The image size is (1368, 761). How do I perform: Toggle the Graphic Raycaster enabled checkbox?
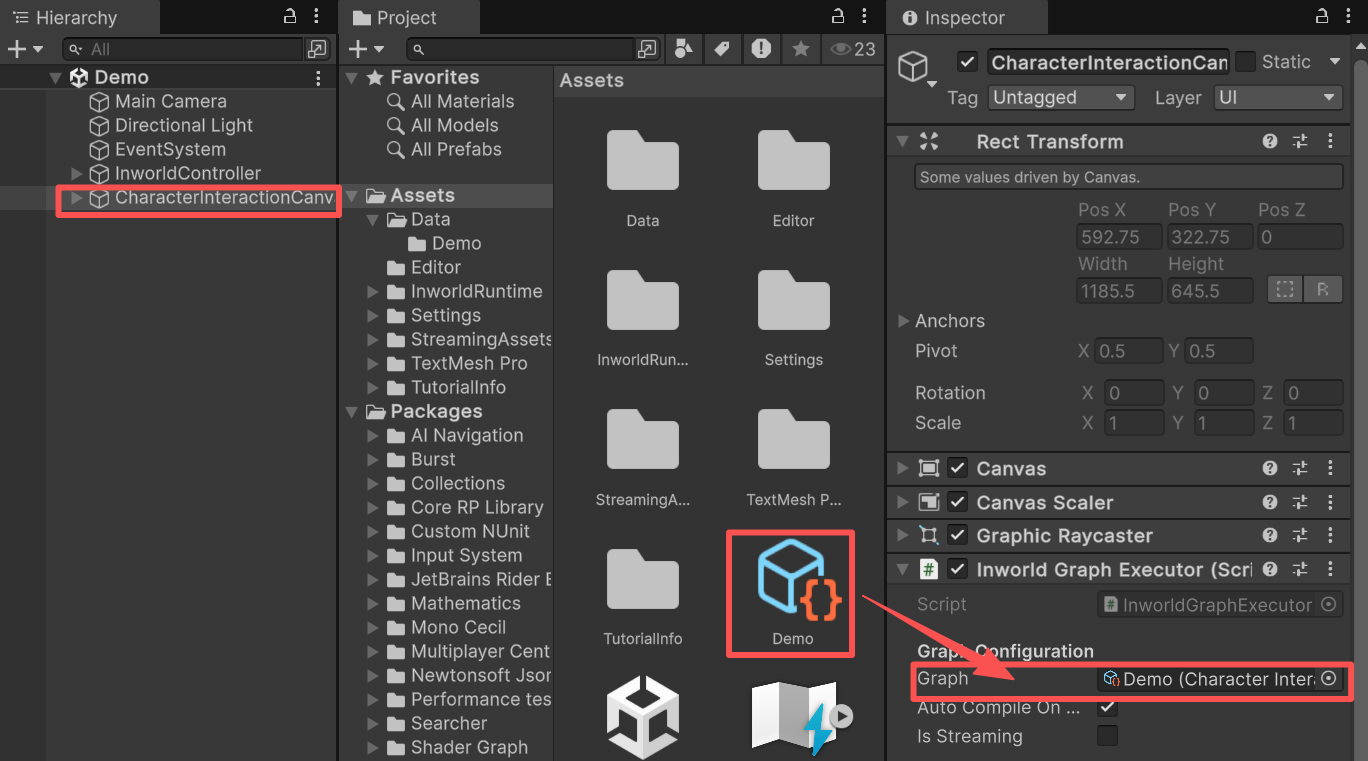pos(958,536)
